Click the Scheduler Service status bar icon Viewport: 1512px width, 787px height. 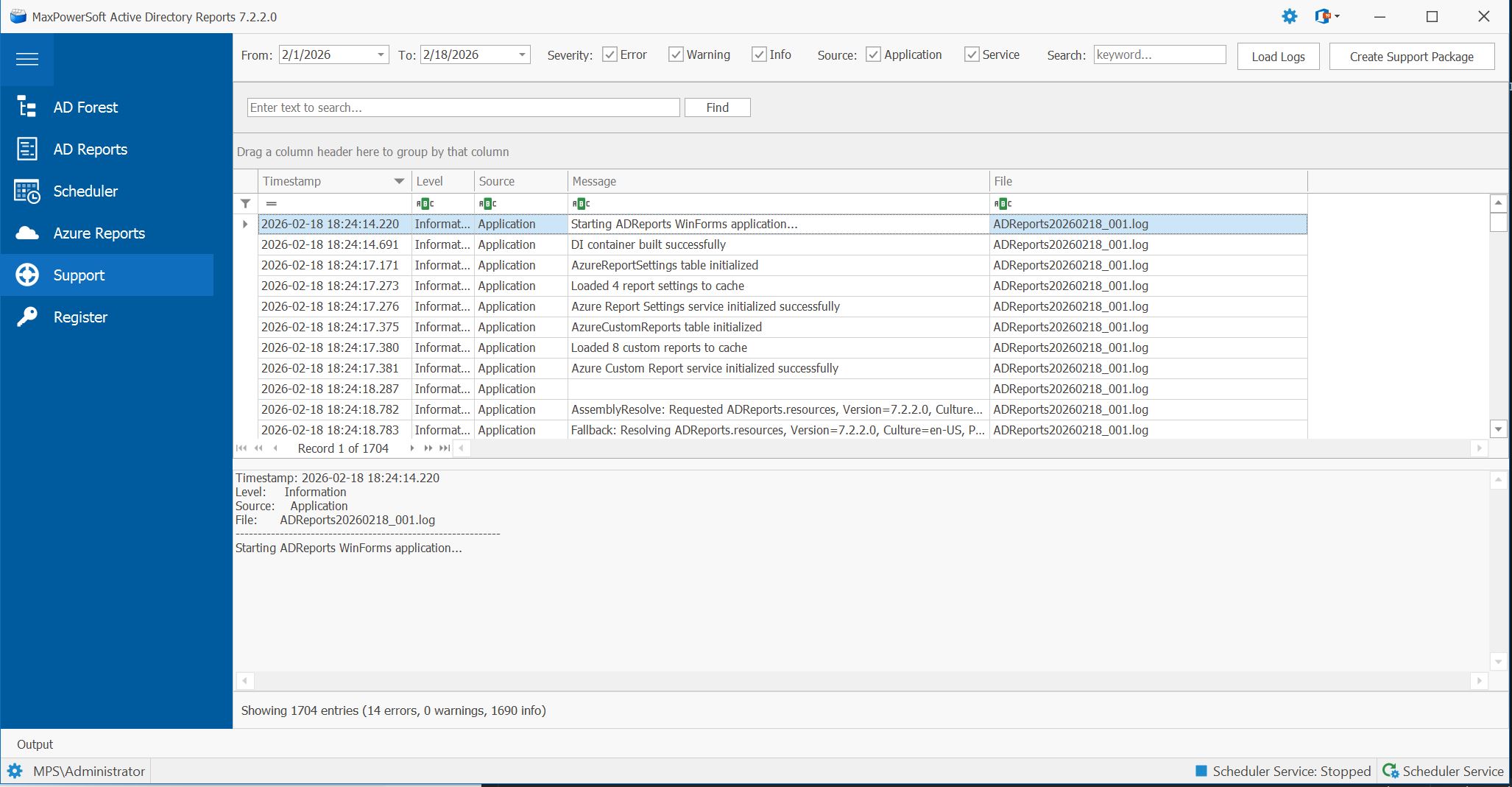(x=1390, y=771)
